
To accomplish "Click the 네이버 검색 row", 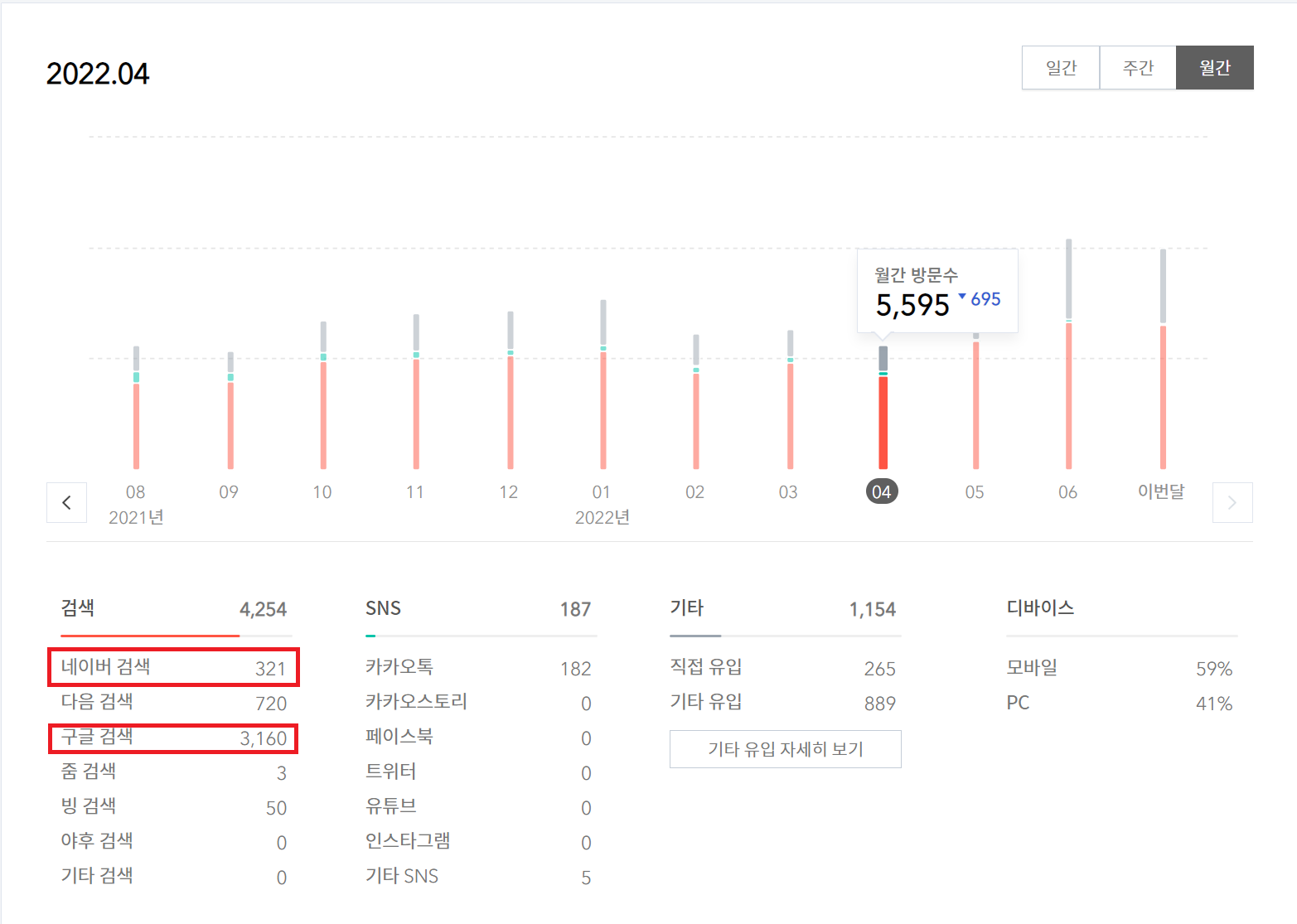I will [x=173, y=668].
